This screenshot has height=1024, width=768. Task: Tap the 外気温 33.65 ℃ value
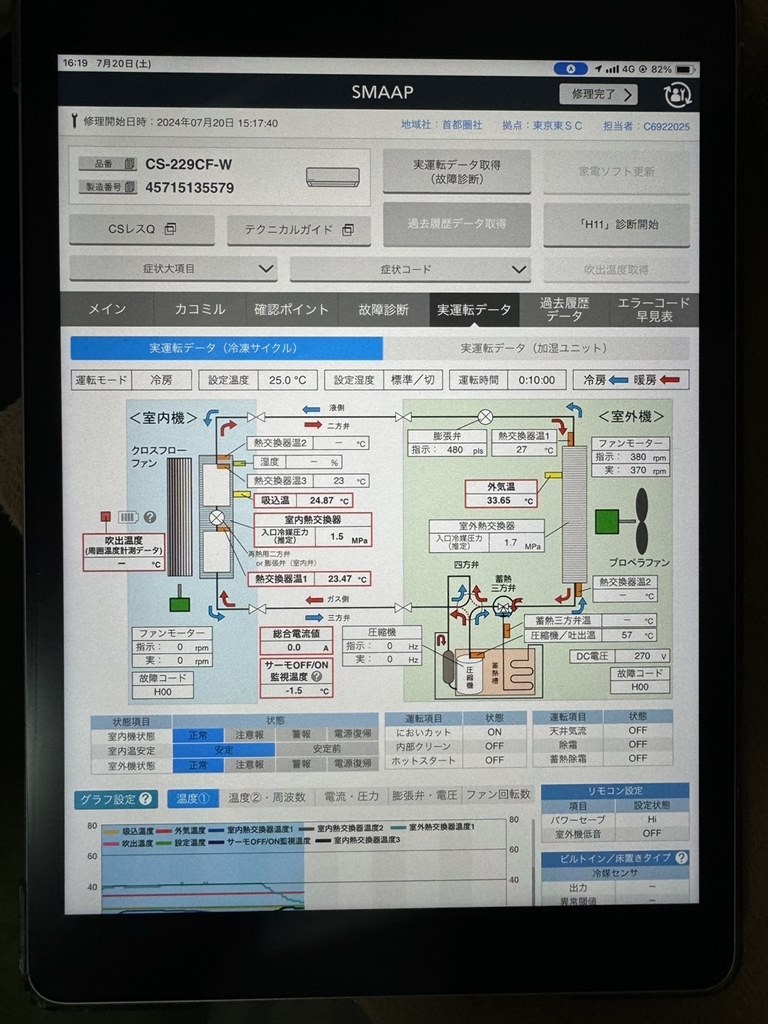(501, 494)
